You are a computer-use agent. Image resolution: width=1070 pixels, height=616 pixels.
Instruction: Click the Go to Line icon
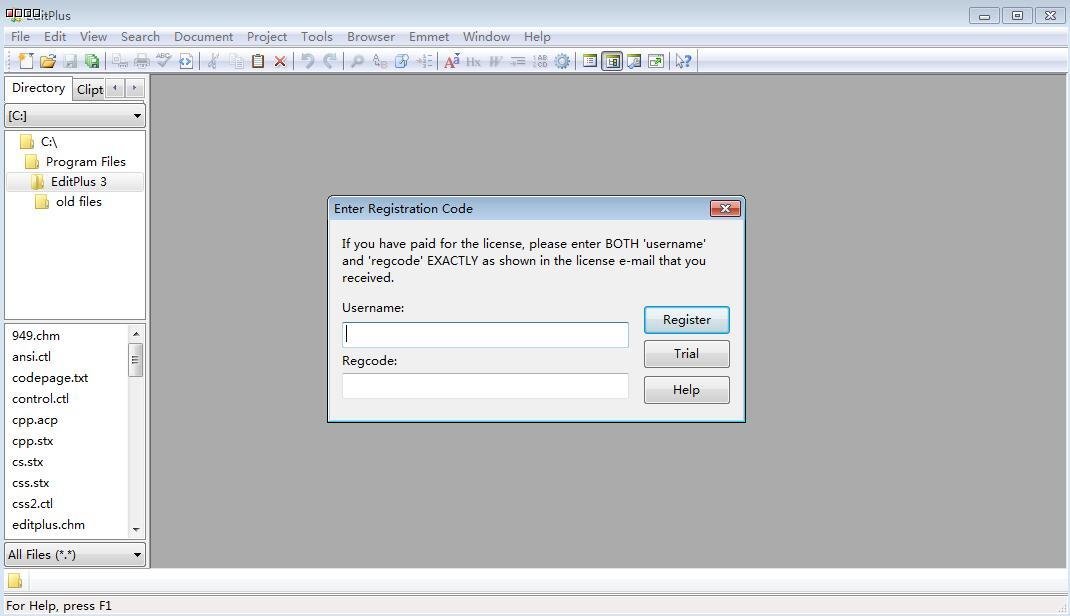pyautogui.click(x=424, y=61)
